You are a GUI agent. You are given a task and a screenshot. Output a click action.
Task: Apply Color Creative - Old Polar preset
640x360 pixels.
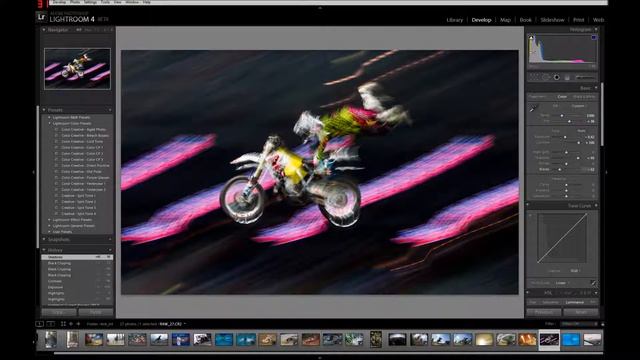[82, 172]
